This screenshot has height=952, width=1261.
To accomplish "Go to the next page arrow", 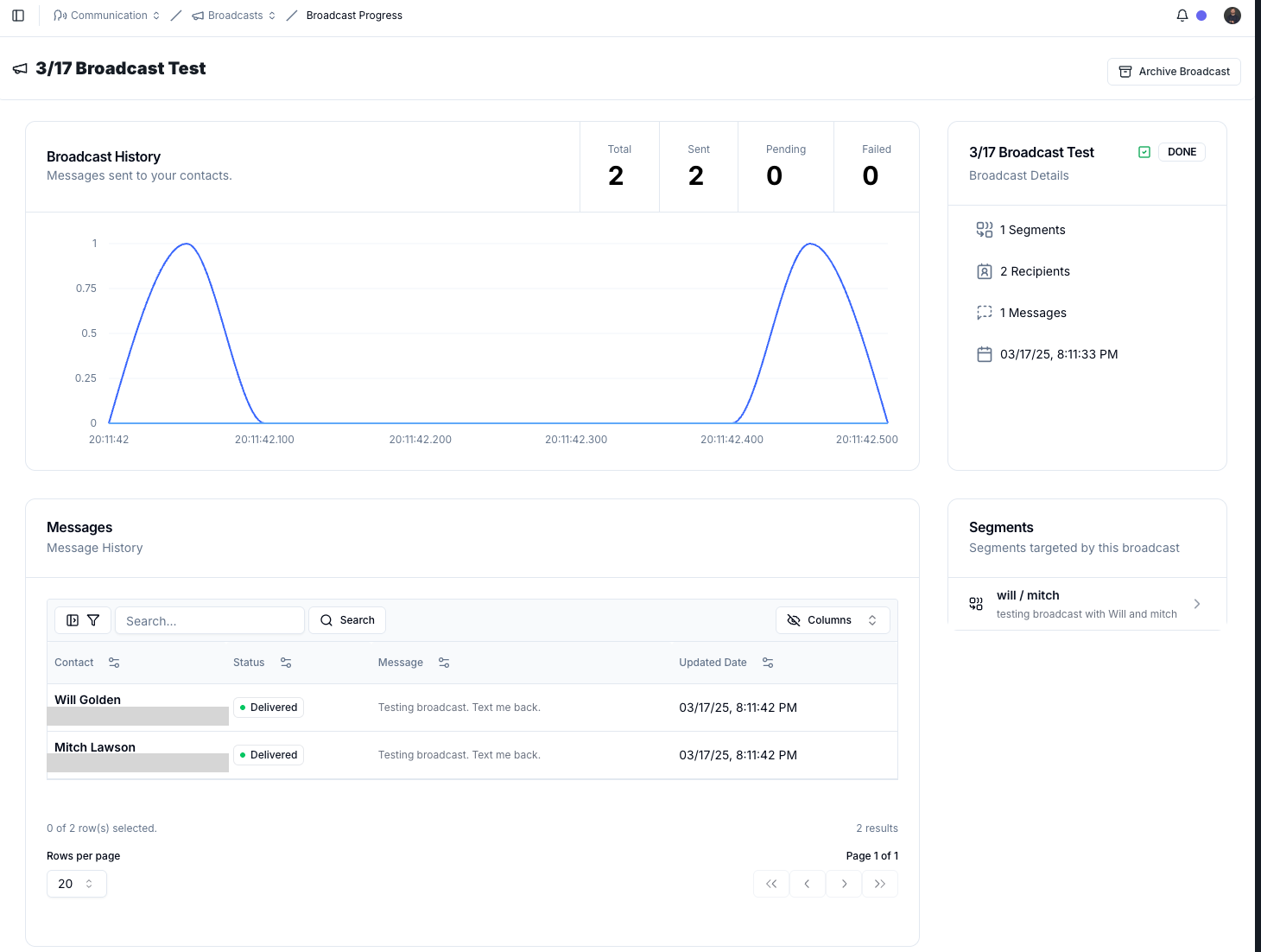I will point(844,884).
